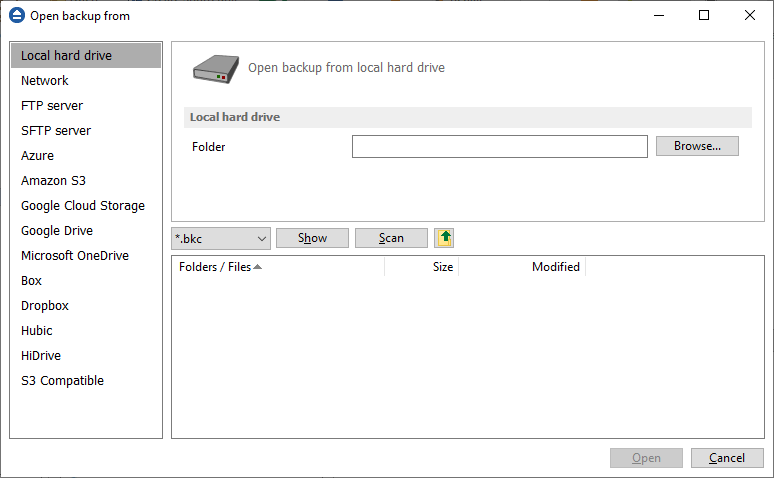
Task: Maximize the Open backup from window
Action: click(704, 15)
